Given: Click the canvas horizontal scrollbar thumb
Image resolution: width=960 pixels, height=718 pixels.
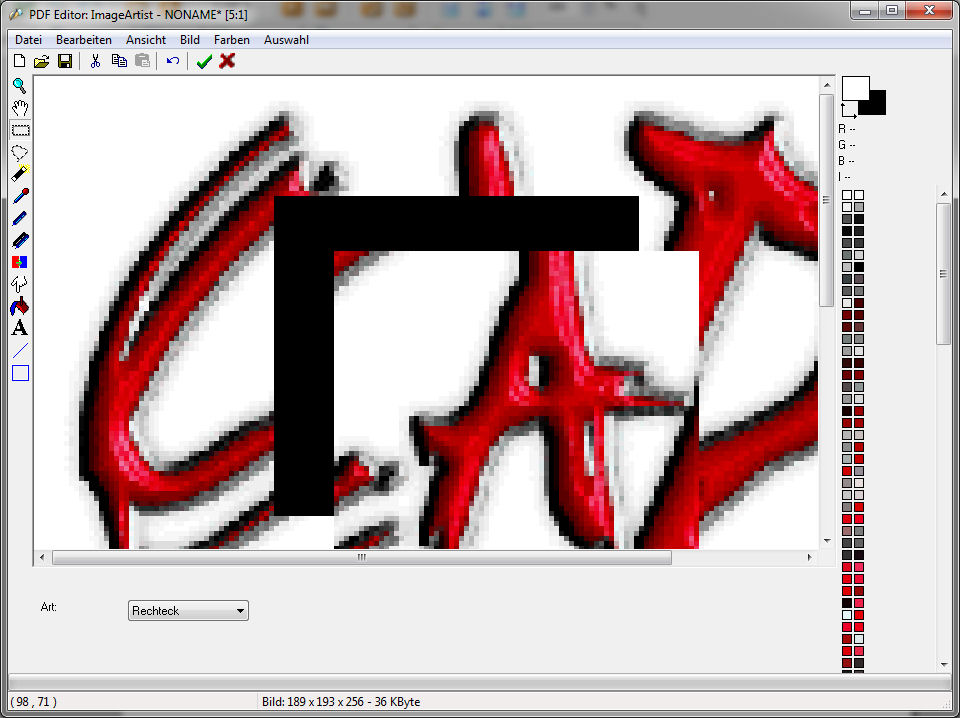Looking at the screenshot, I should pyautogui.click(x=361, y=558).
